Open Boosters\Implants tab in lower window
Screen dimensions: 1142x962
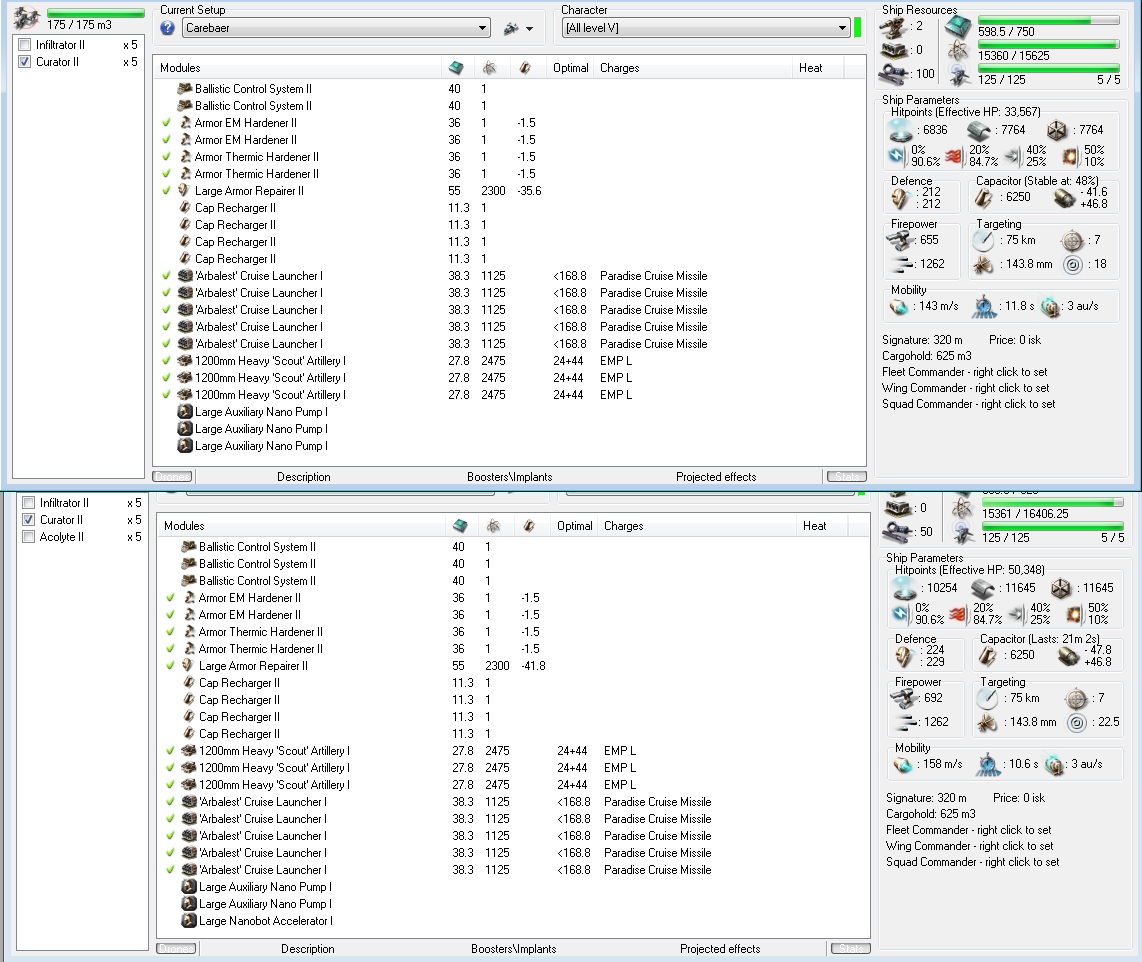click(x=513, y=949)
